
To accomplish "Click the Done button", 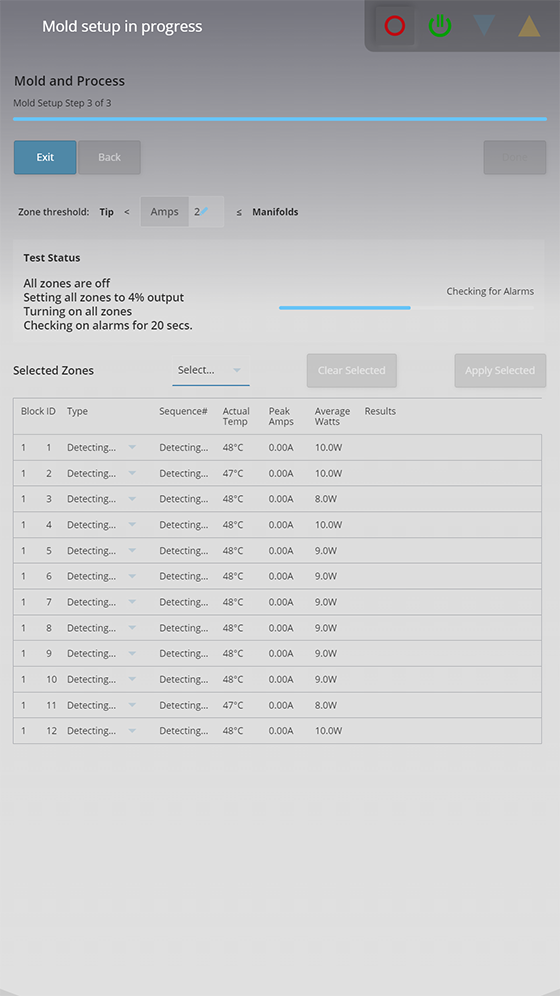I will tap(514, 158).
